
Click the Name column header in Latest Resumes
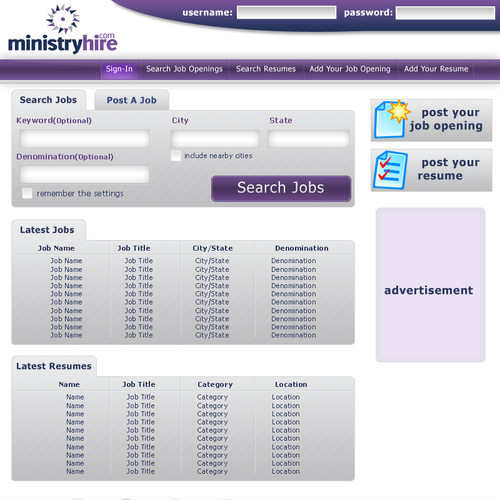[x=69, y=384]
